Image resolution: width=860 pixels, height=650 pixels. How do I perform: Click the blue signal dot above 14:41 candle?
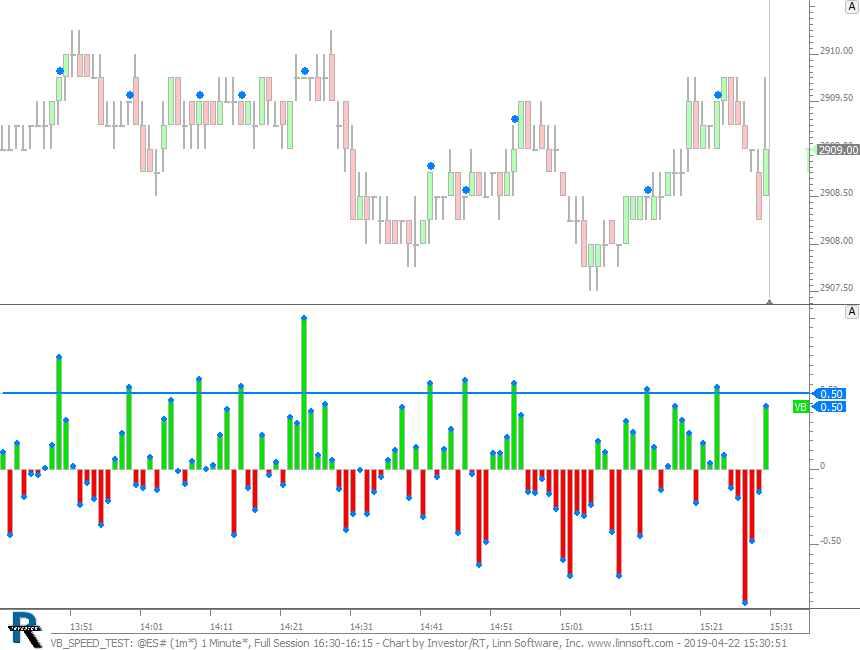pyautogui.click(x=431, y=166)
